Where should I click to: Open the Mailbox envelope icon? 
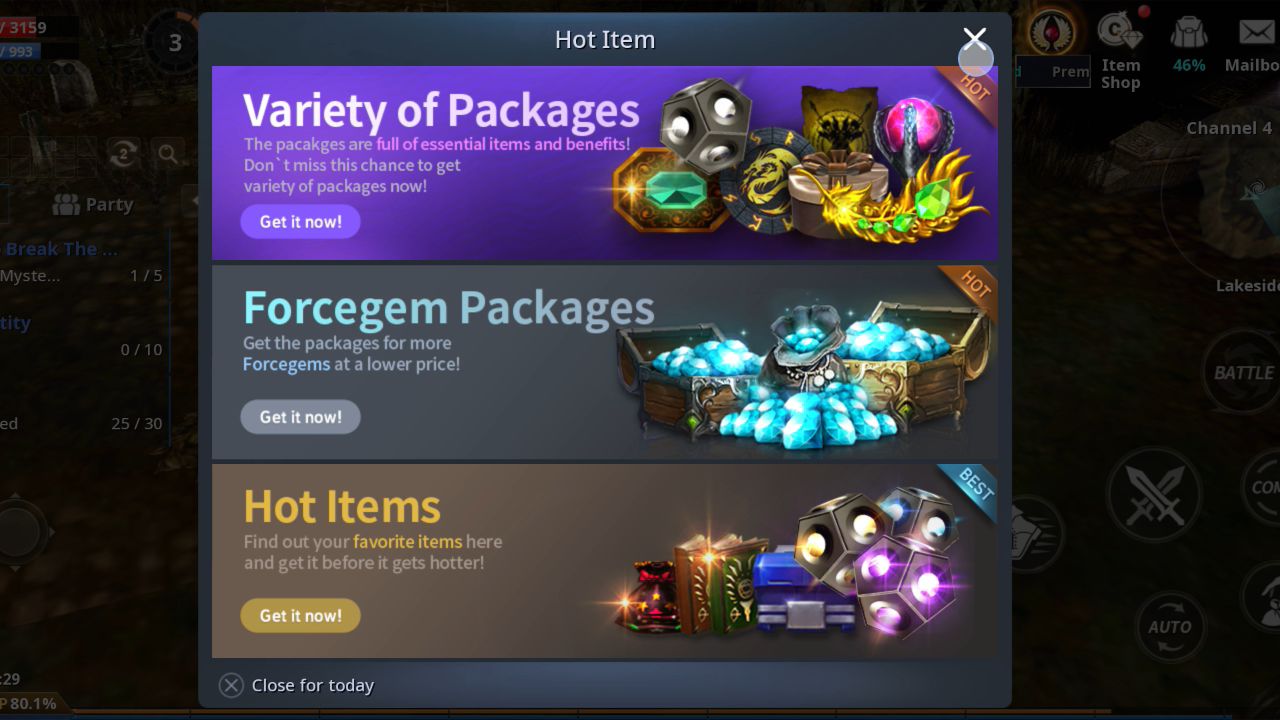(x=1254, y=45)
